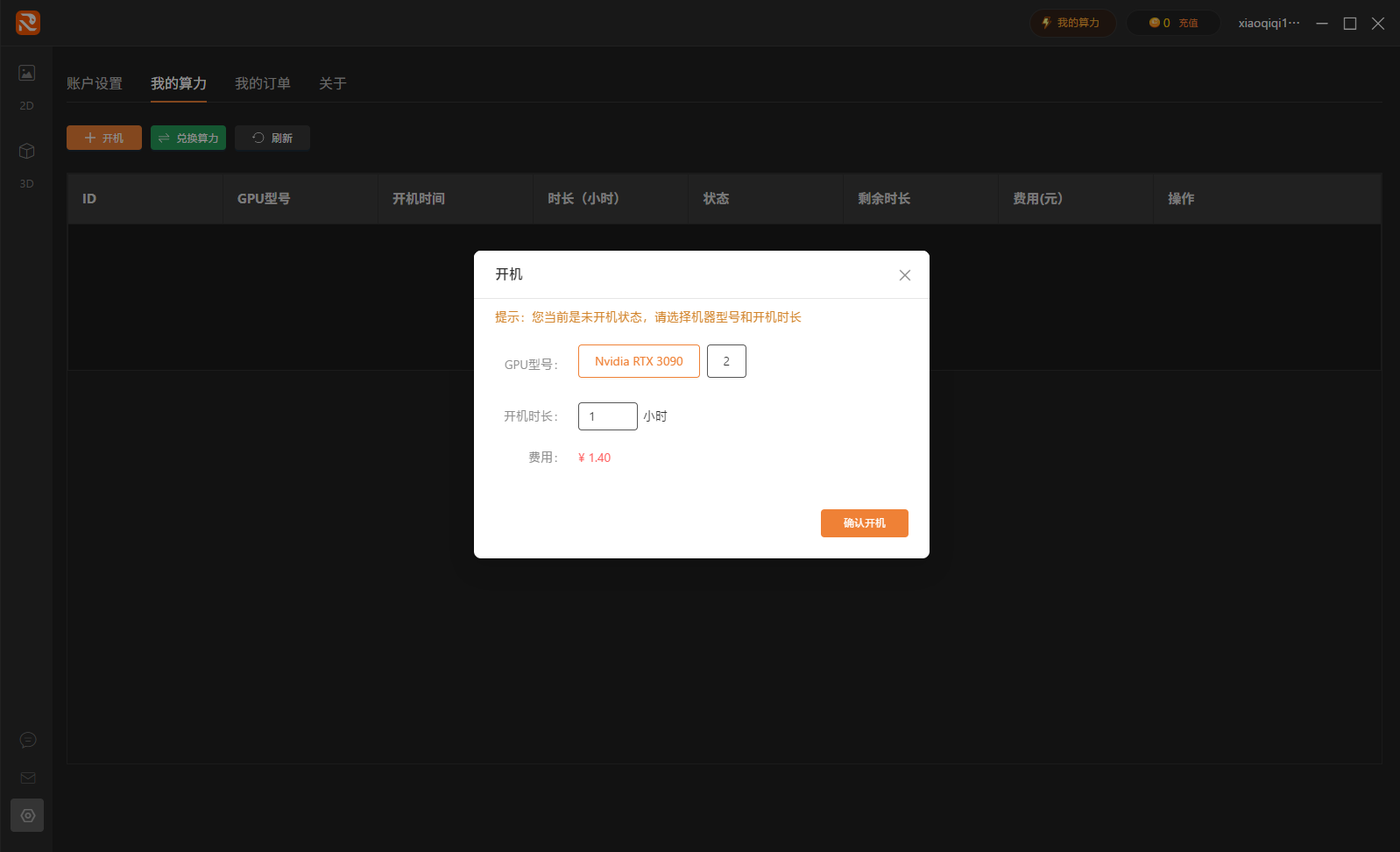Select the Nvidia RTX 3090 GPU option
Viewport: 1400px width, 852px height.
639,361
